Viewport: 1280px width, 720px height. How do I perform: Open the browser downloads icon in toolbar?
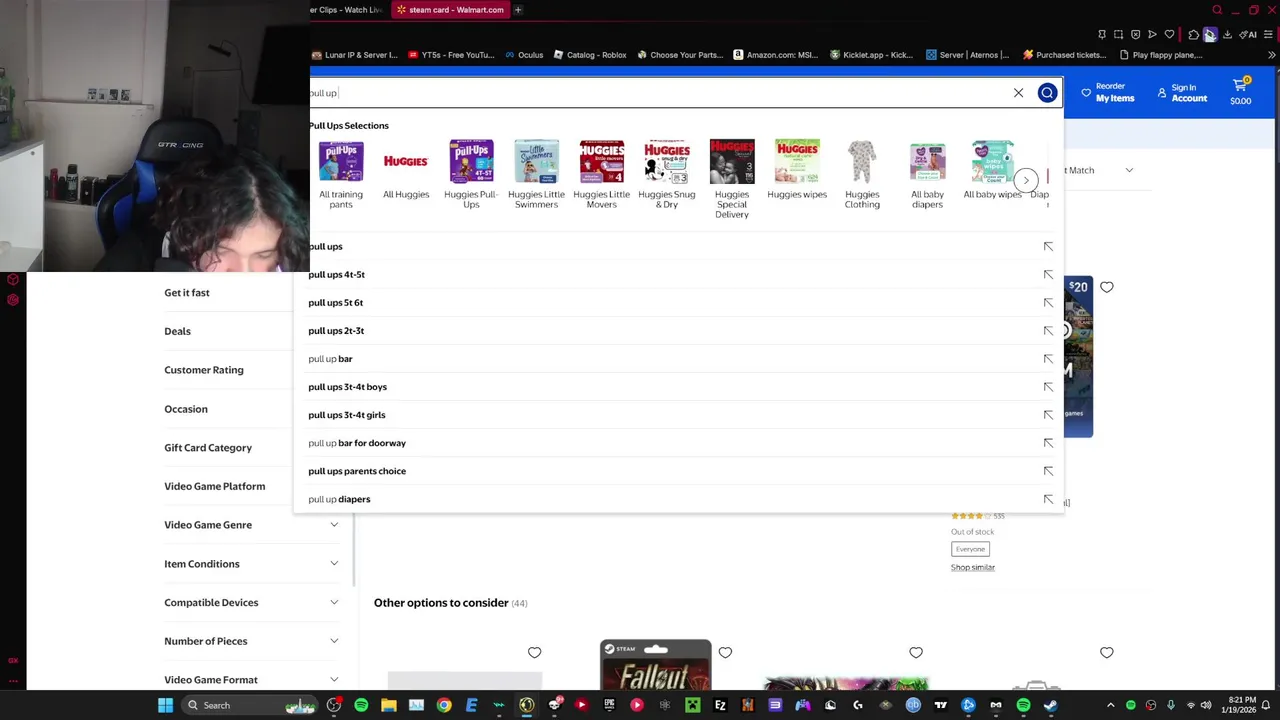1227,35
